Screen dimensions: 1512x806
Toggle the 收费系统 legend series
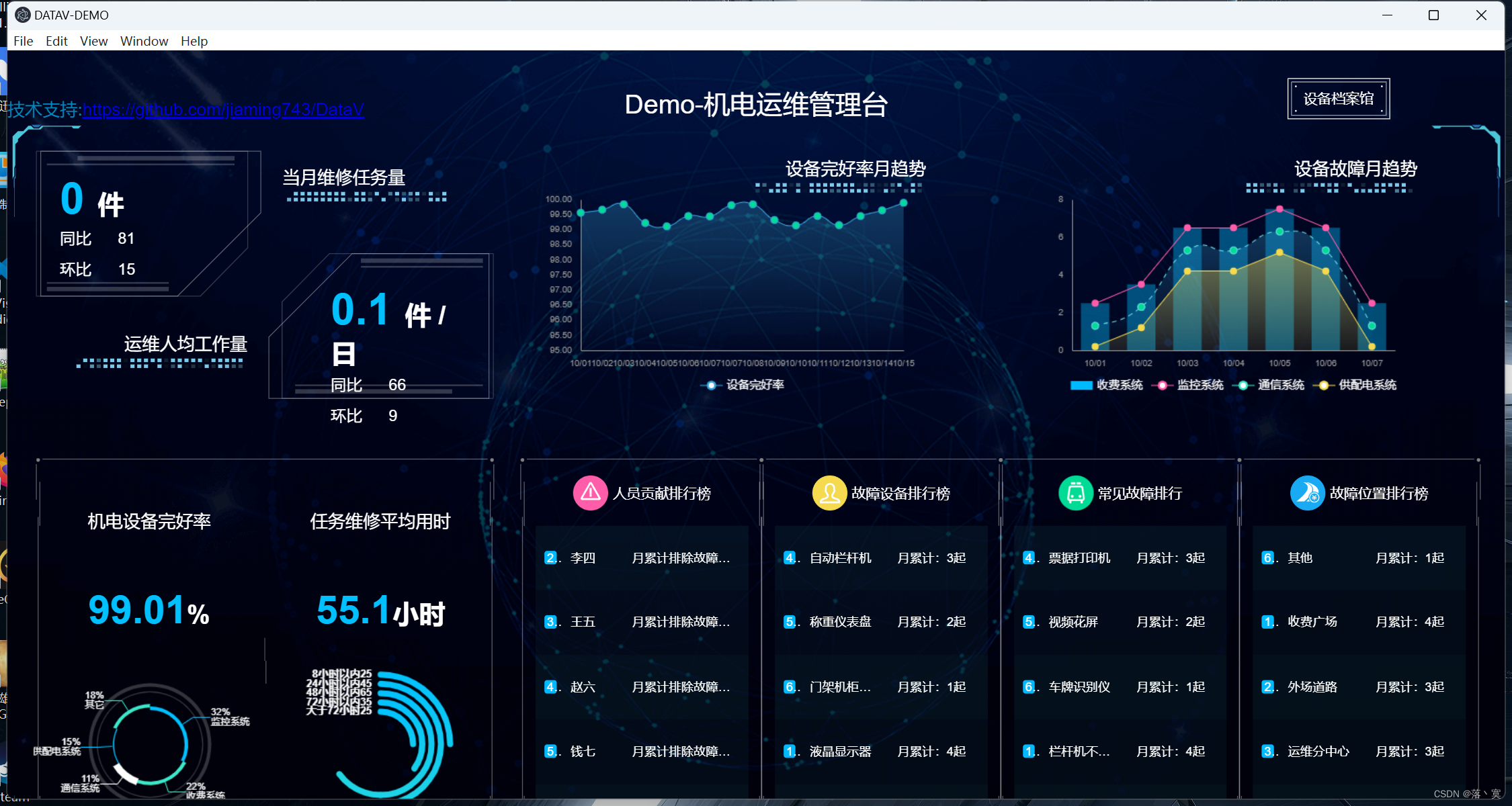tap(1106, 385)
